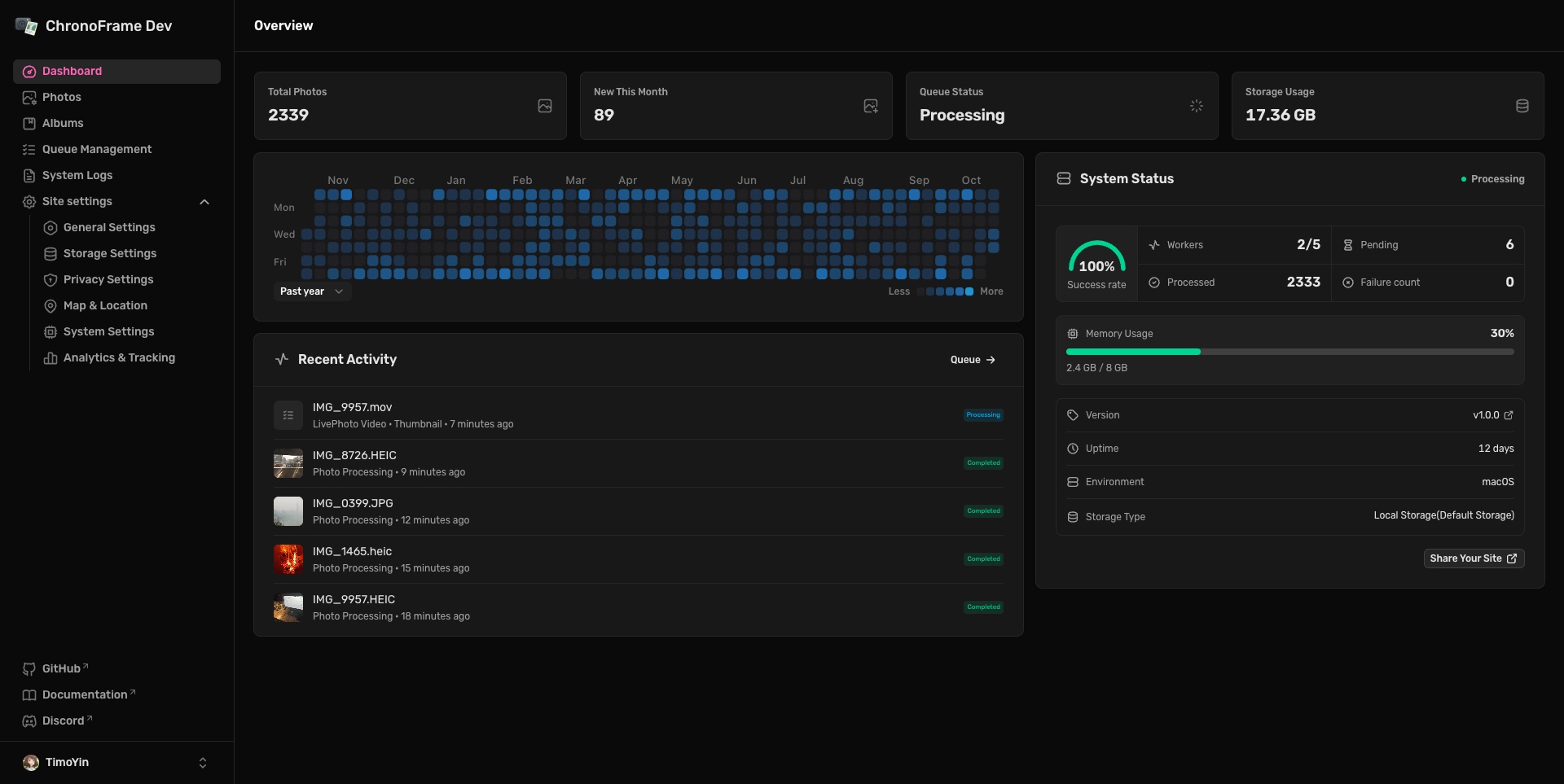The width and height of the screenshot is (1564, 784).
Task: Click the IMG_9957.HEIC thumbnail
Action: click(288, 607)
